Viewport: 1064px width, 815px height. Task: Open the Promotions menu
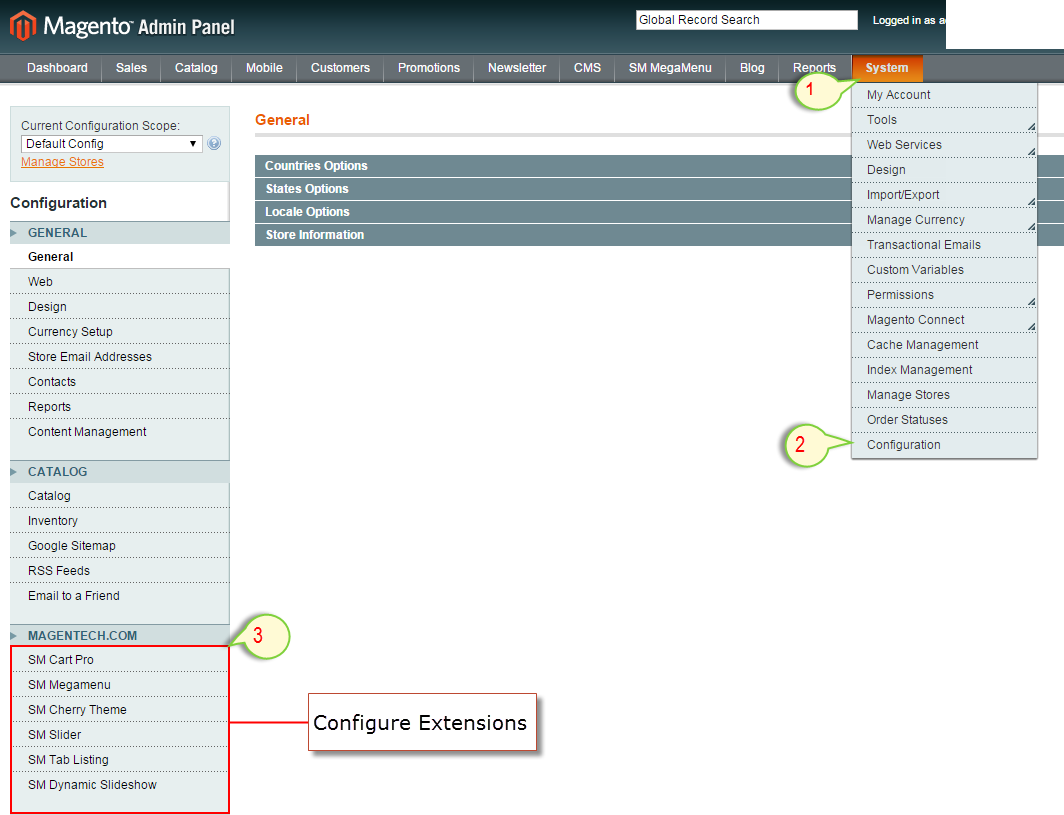coord(429,68)
